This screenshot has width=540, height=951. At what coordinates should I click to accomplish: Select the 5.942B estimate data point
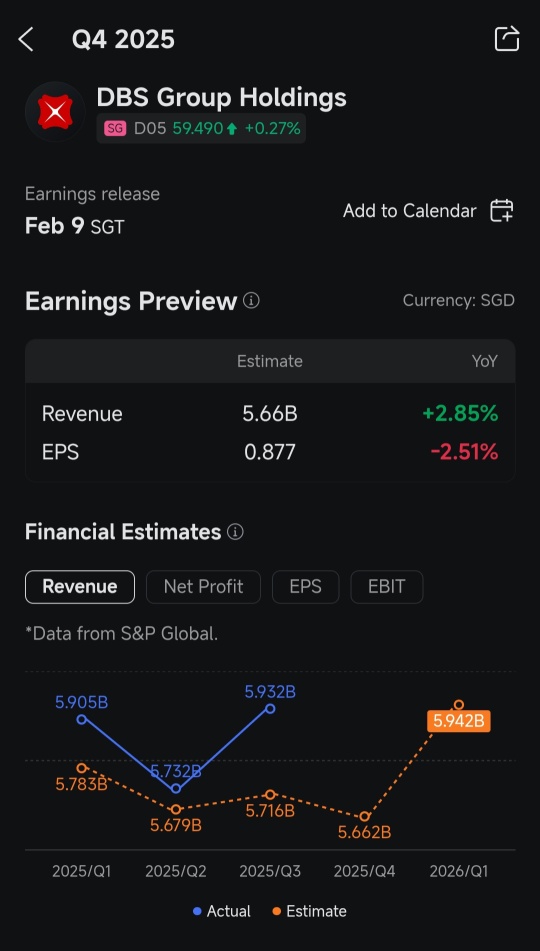pyautogui.click(x=459, y=705)
